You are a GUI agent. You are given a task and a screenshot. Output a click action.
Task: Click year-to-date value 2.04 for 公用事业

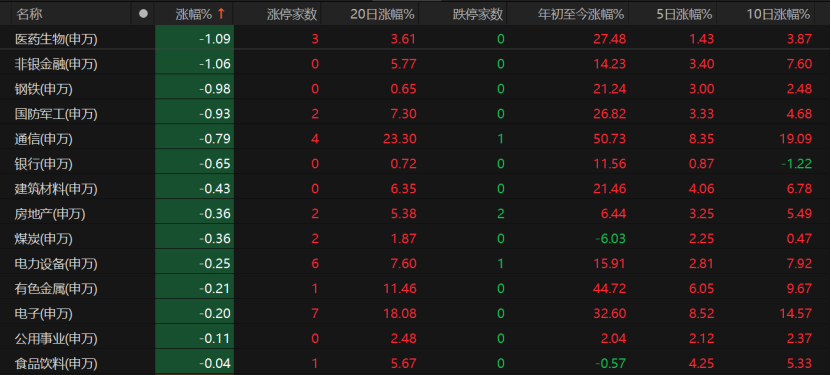tap(612, 338)
